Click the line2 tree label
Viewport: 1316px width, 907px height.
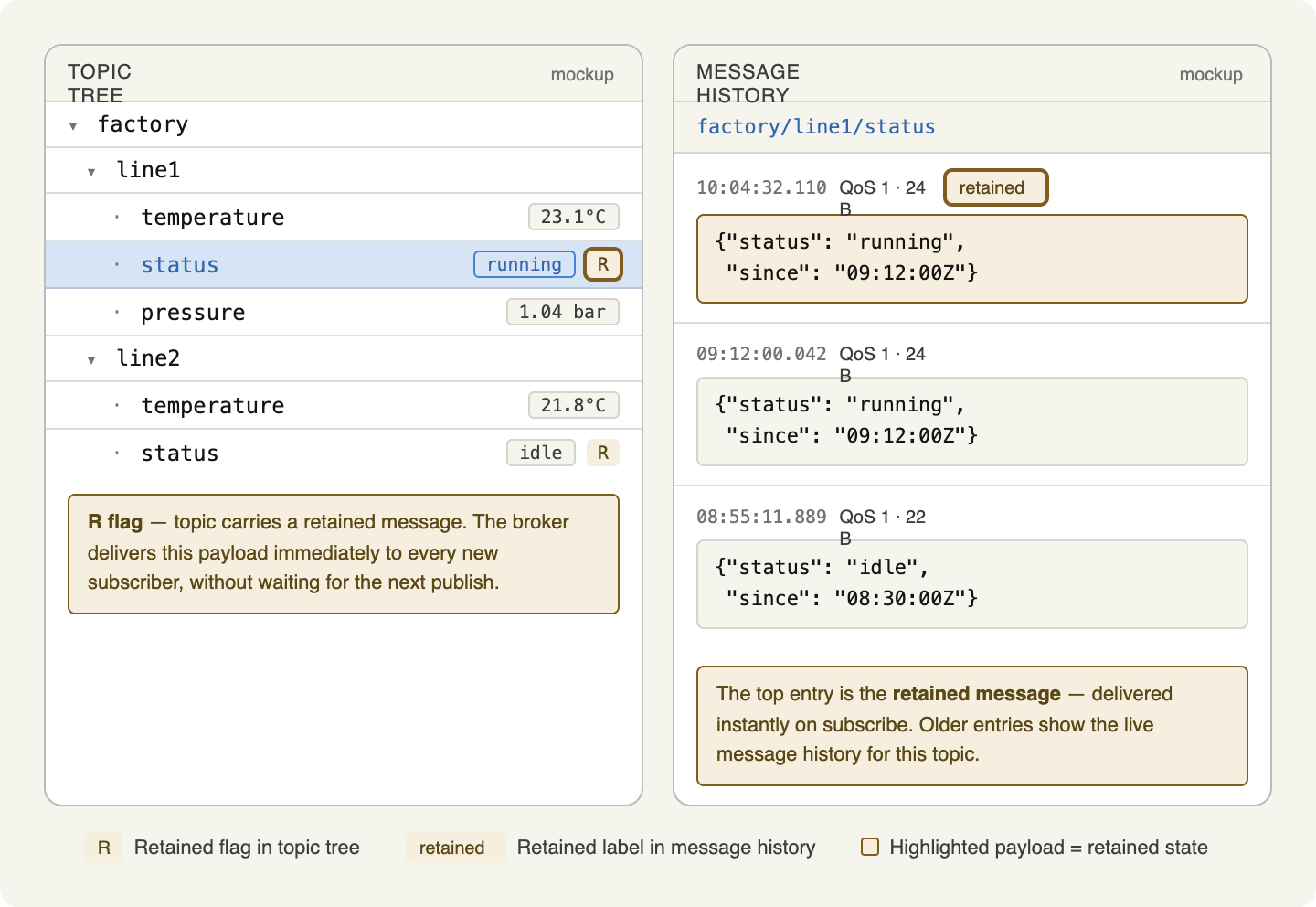148,358
